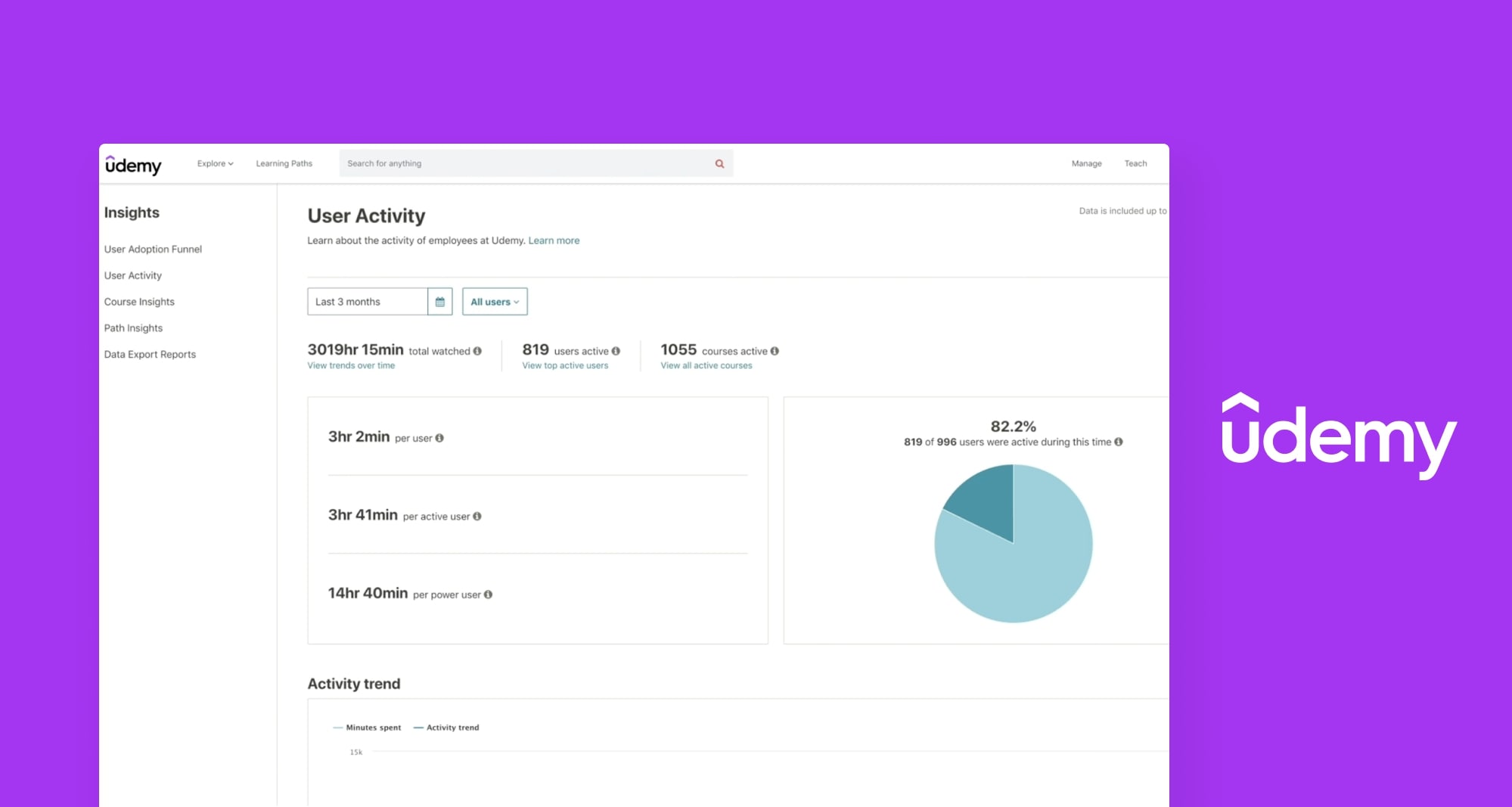Viewport: 1512px width, 807px height.
Task: Click info icon next to per user
Action: point(439,438)
